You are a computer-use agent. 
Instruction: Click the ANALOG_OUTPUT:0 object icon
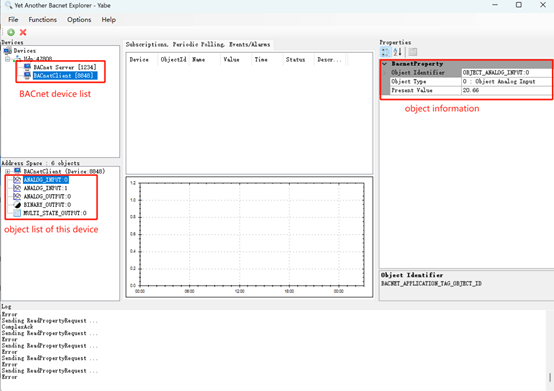pos(17,196)
